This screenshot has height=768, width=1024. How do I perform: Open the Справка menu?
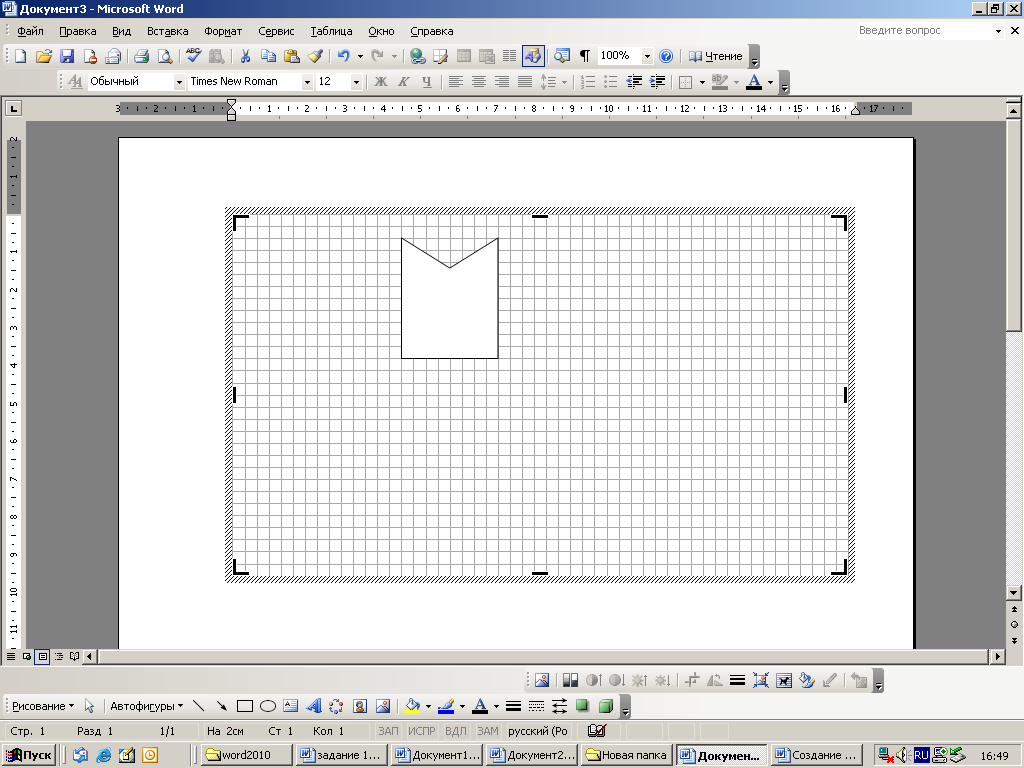tap(432, 31)
